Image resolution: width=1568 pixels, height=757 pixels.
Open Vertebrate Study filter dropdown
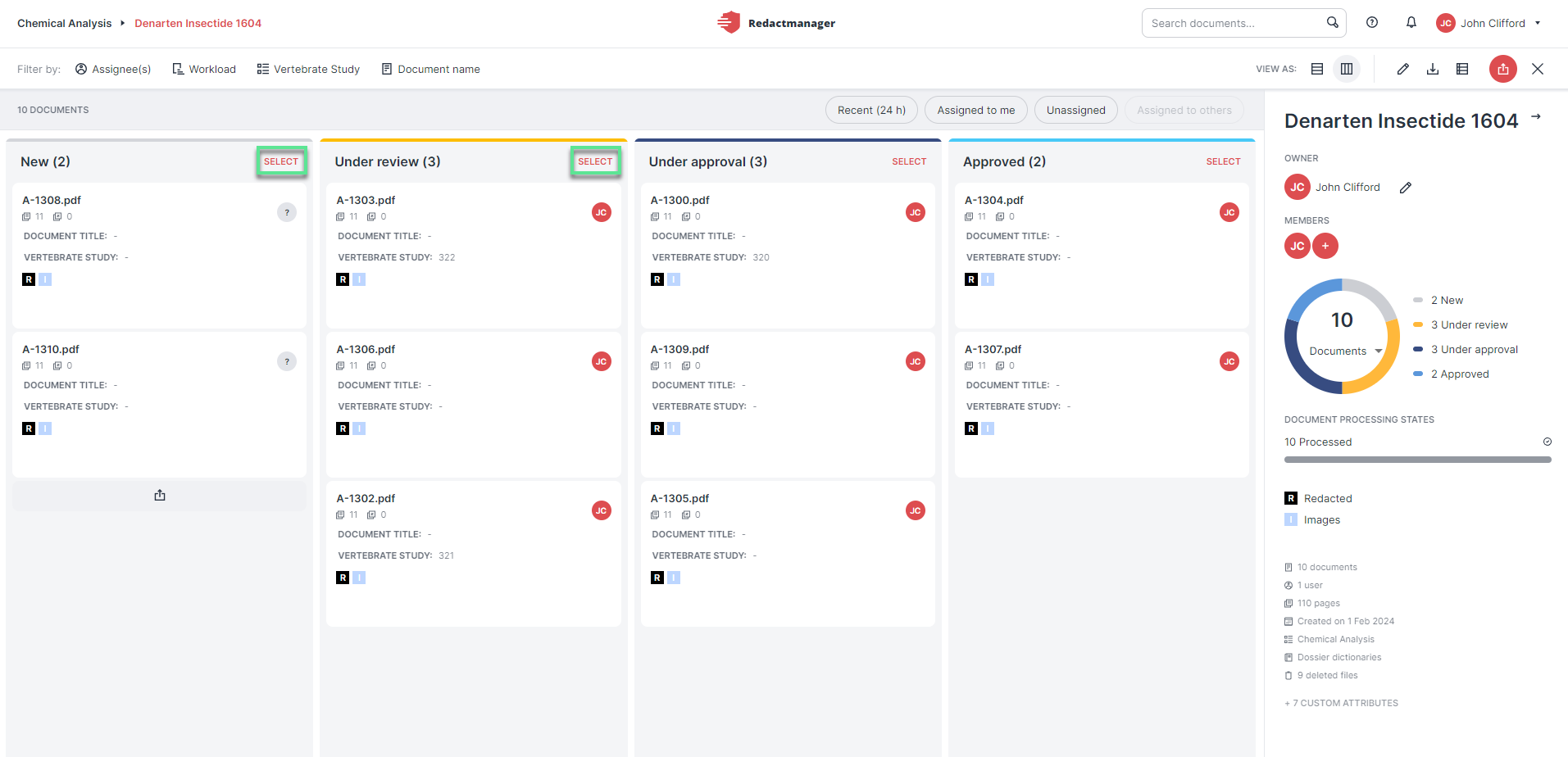click(308, 69)
